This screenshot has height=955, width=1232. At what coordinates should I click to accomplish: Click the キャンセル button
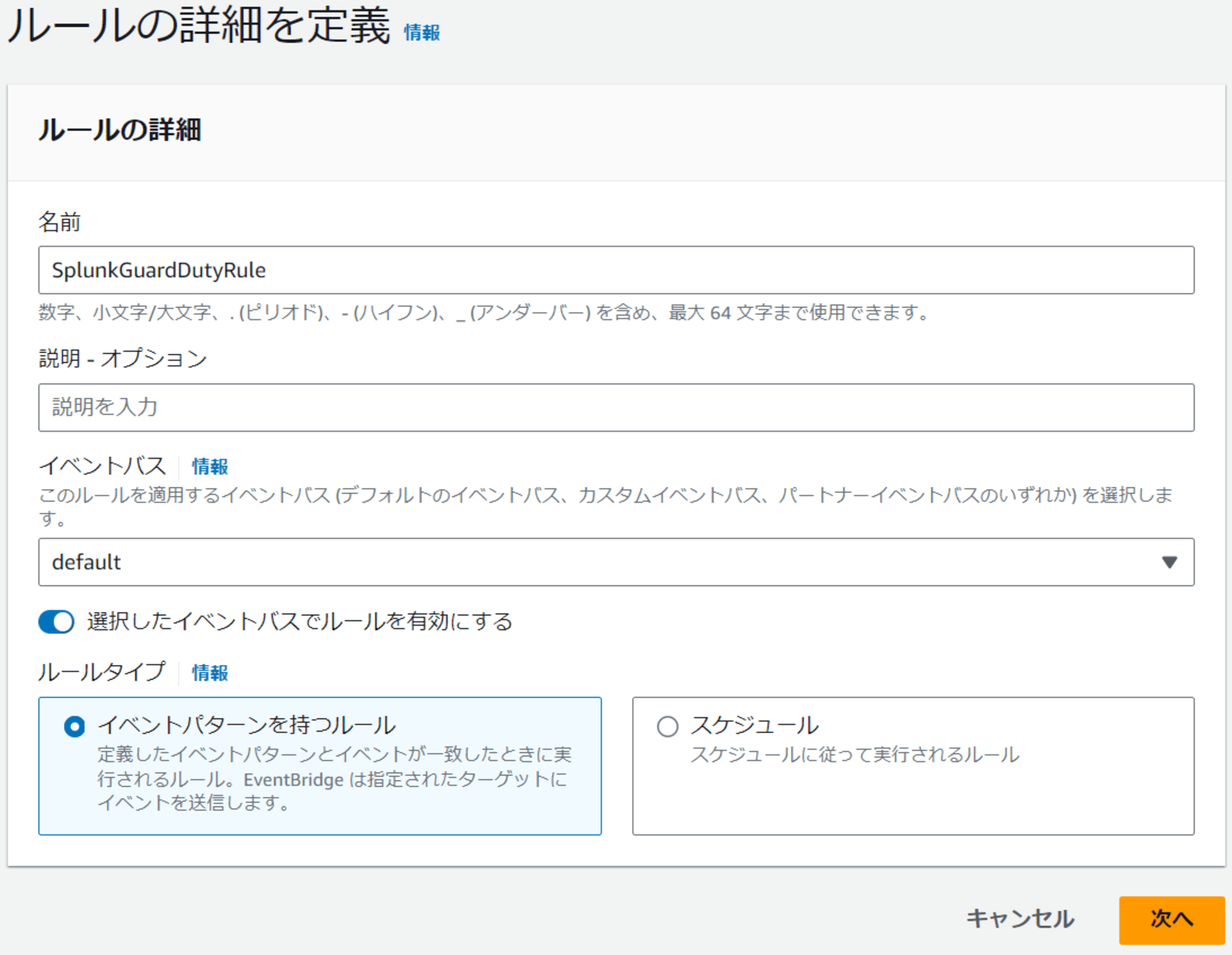point(1019,919)
